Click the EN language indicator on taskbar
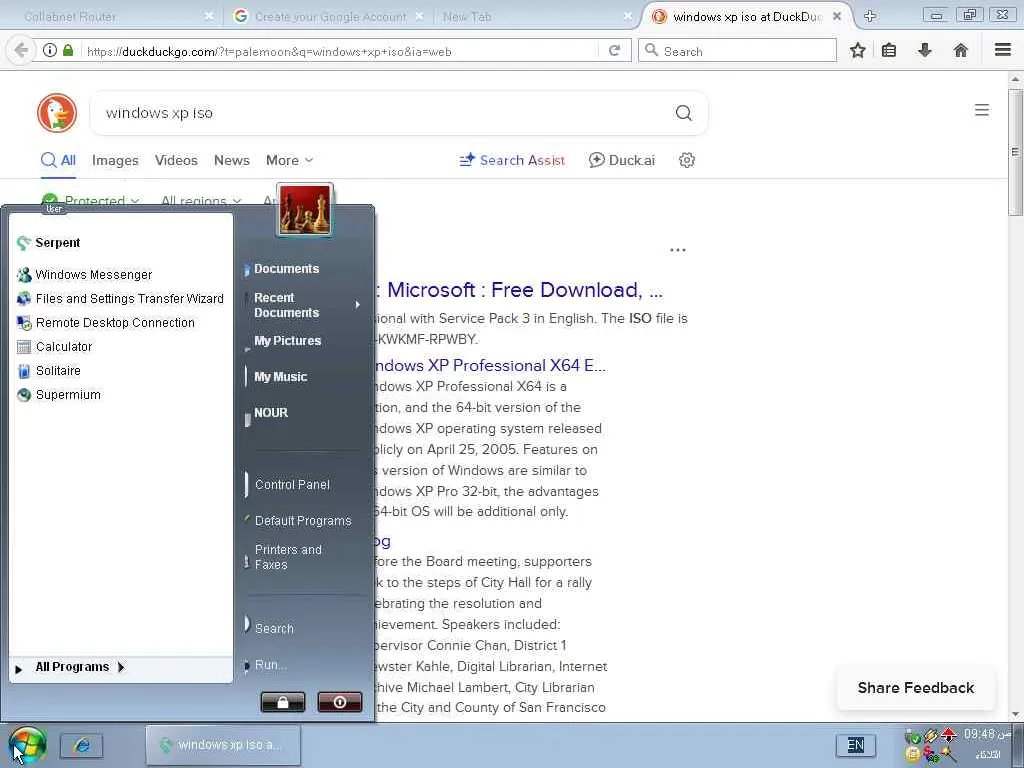The height and width of the screenshot is (768, 1024). pos(856,745)
